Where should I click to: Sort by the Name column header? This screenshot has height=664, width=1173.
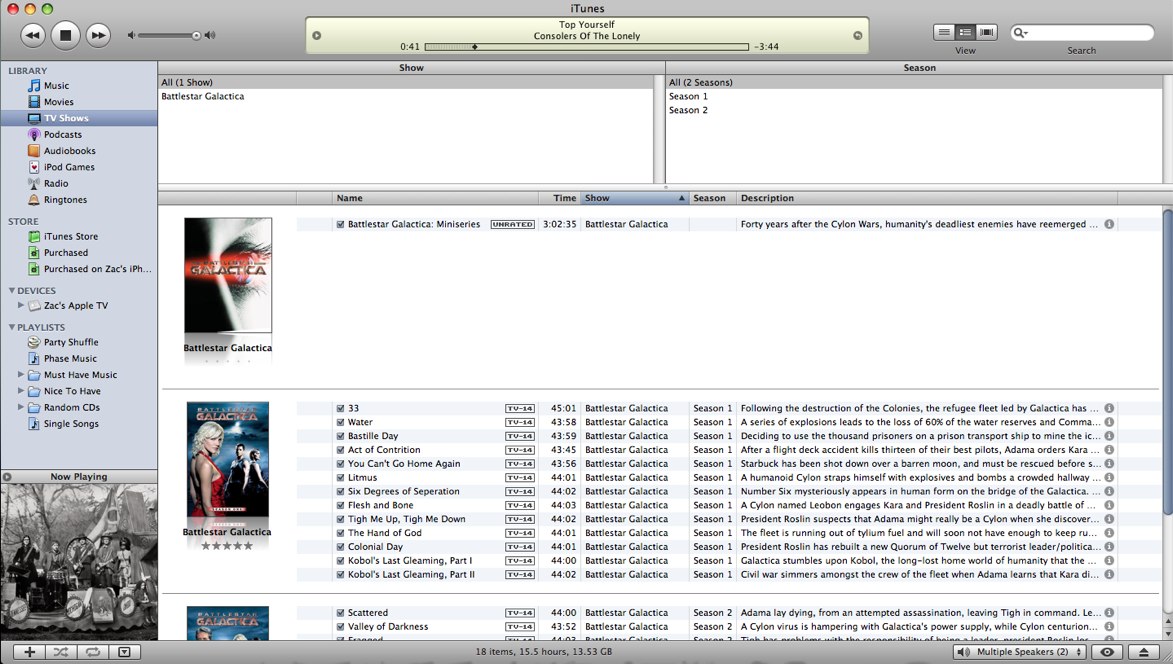[x=435, y=198]
